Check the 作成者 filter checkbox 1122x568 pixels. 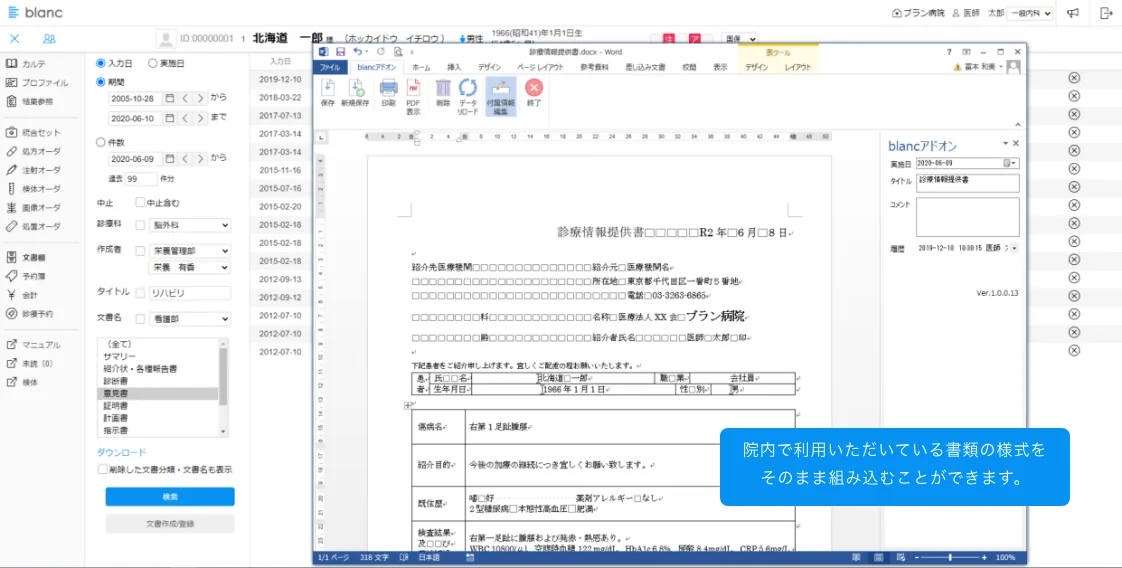click(140, 251)
